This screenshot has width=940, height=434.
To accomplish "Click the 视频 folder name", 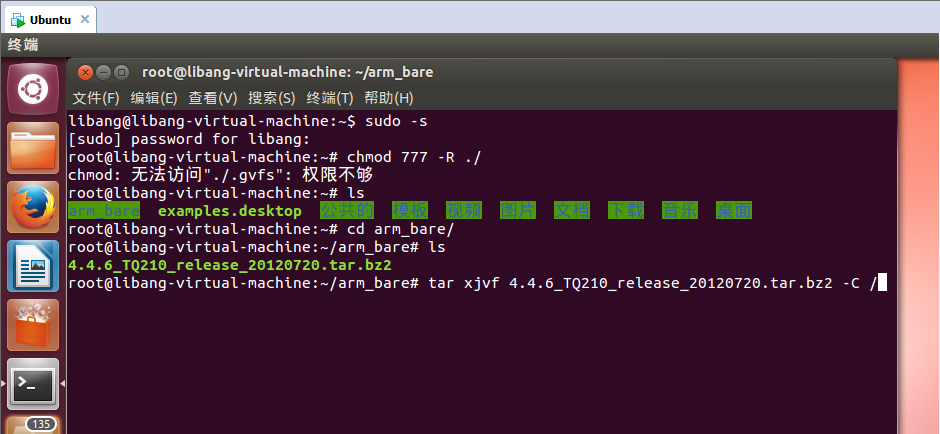I will click(x=464, y=211).
